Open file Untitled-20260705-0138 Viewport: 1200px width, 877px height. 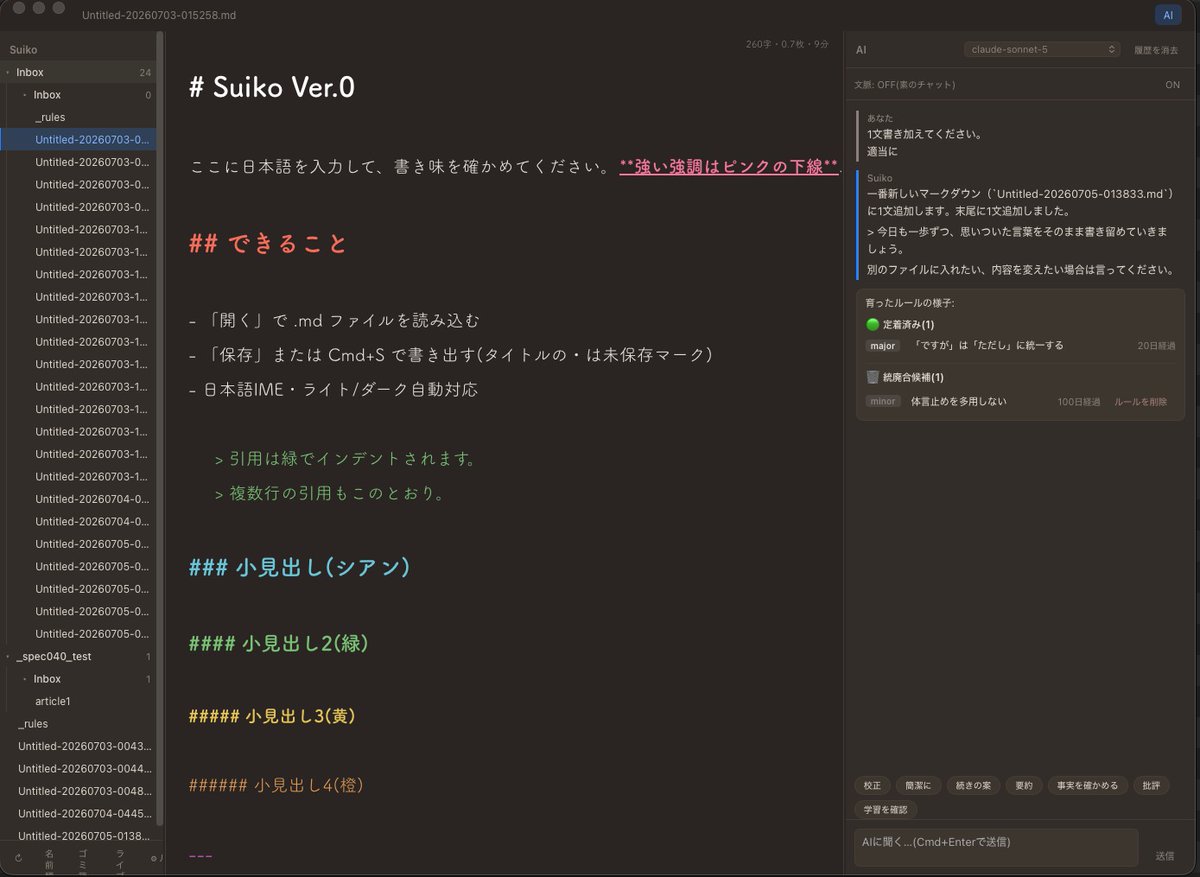pyautogui.click(x=84, y=836)
